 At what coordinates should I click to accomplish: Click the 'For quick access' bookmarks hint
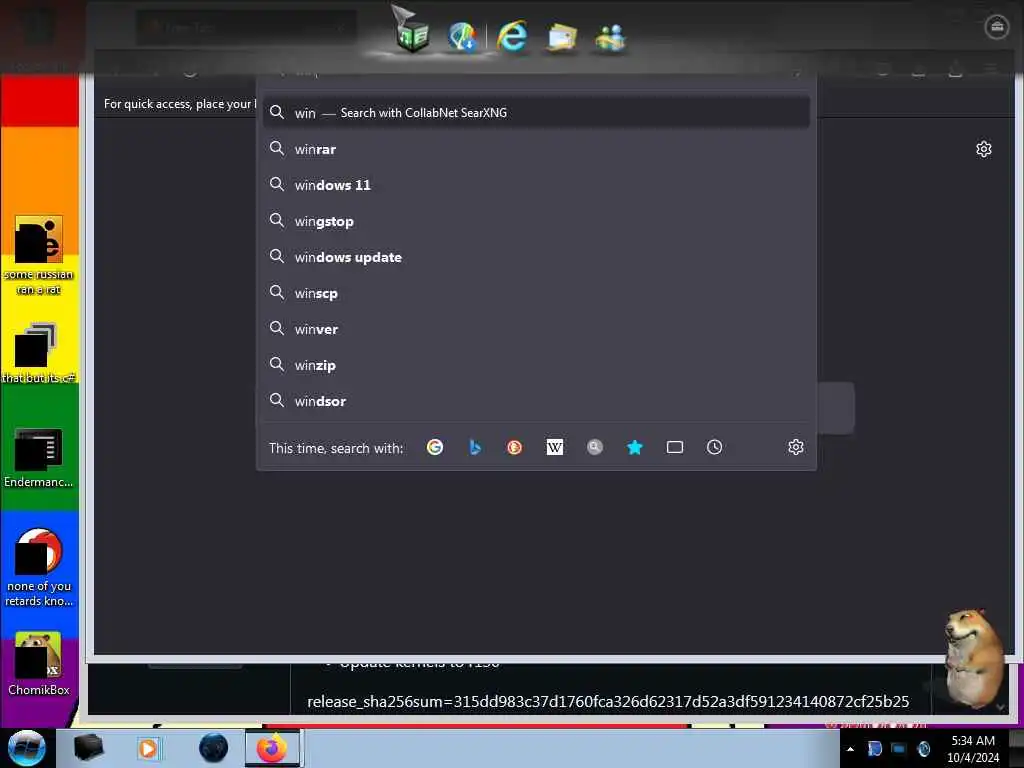(x=180, y=104)
